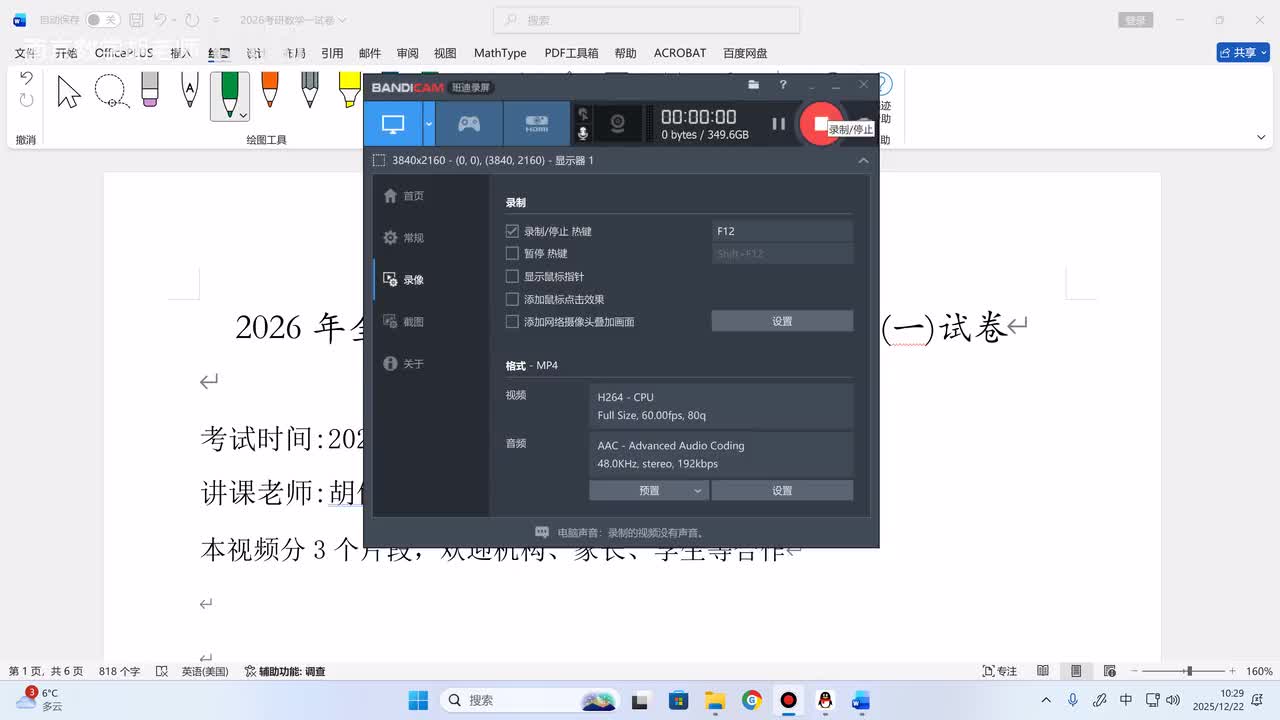Open Bandicam screen mode dropdown arrow
Viewport: 1280px width, 720px height.
[429, 124]
